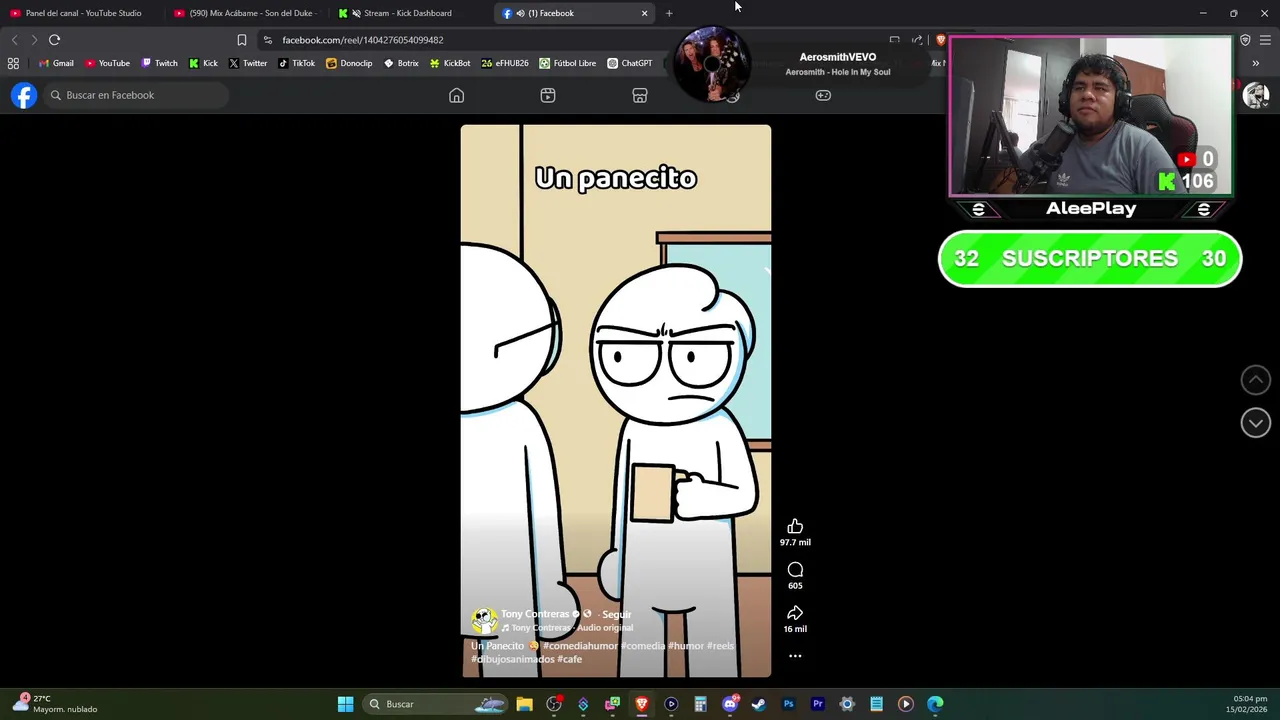Open the Brave shields icon

[x=940, y=40]
